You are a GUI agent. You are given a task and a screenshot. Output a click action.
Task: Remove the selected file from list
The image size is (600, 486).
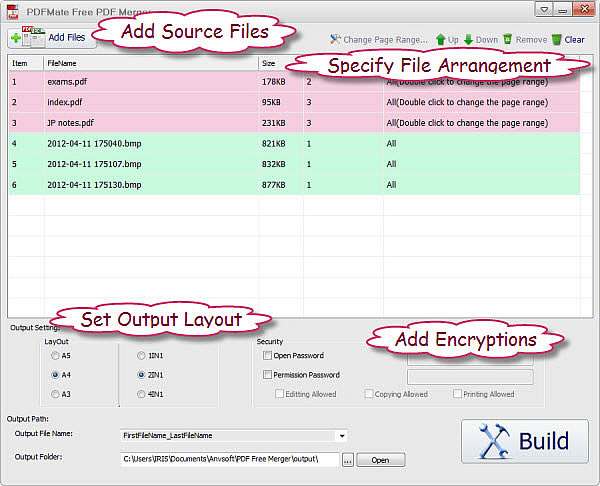[524, 40]
